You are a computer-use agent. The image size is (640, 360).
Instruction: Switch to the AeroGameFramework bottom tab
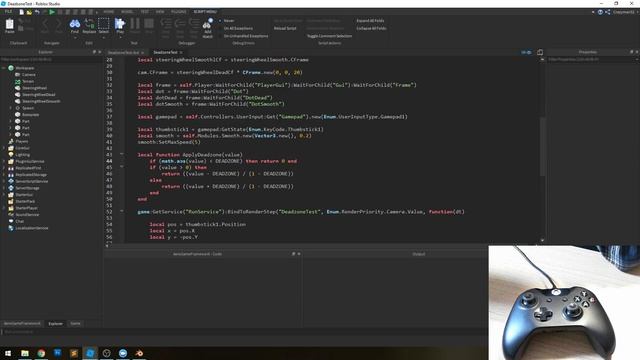(22, 324)
